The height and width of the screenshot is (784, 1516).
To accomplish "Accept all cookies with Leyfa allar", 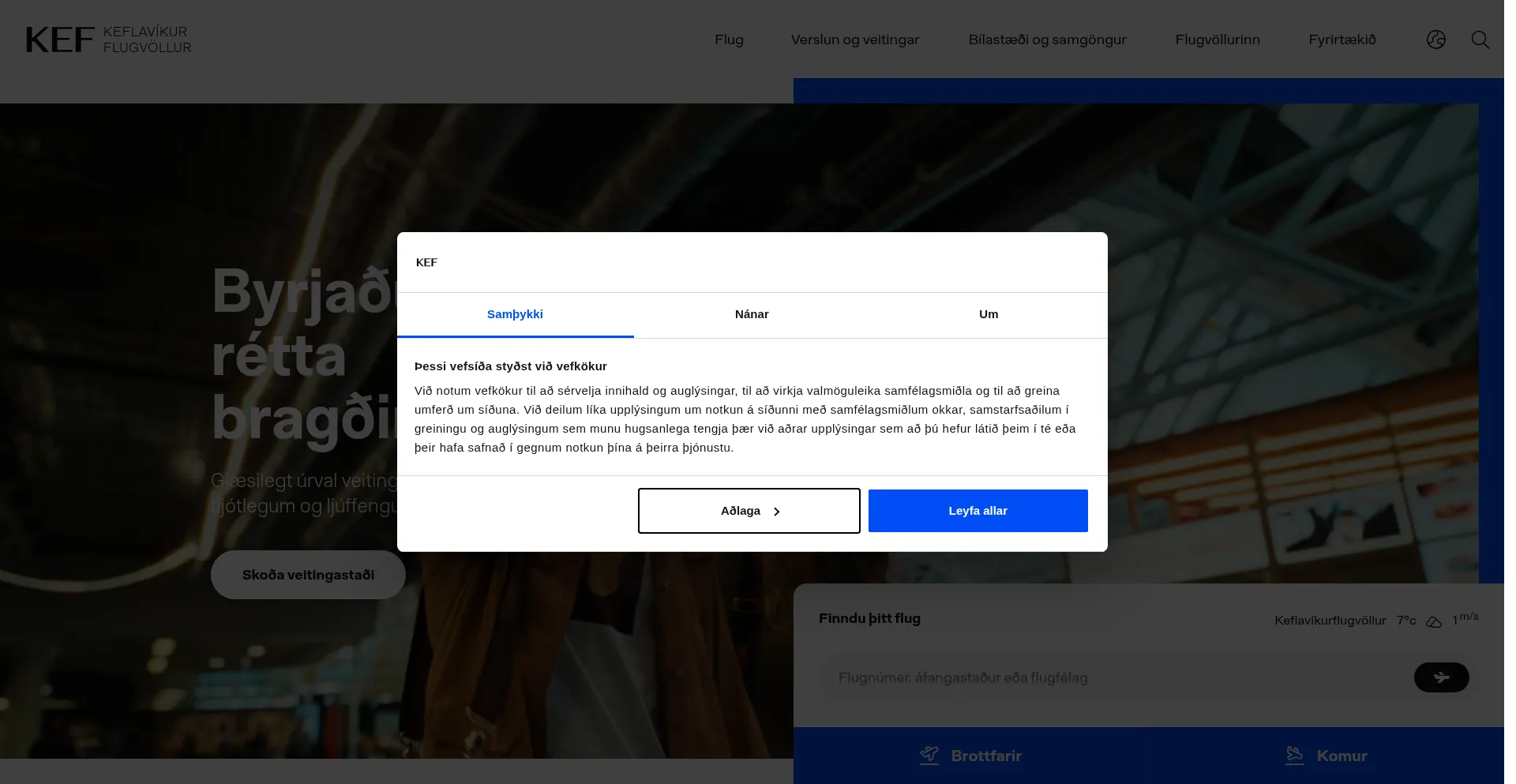I will (x=978, y=511).
